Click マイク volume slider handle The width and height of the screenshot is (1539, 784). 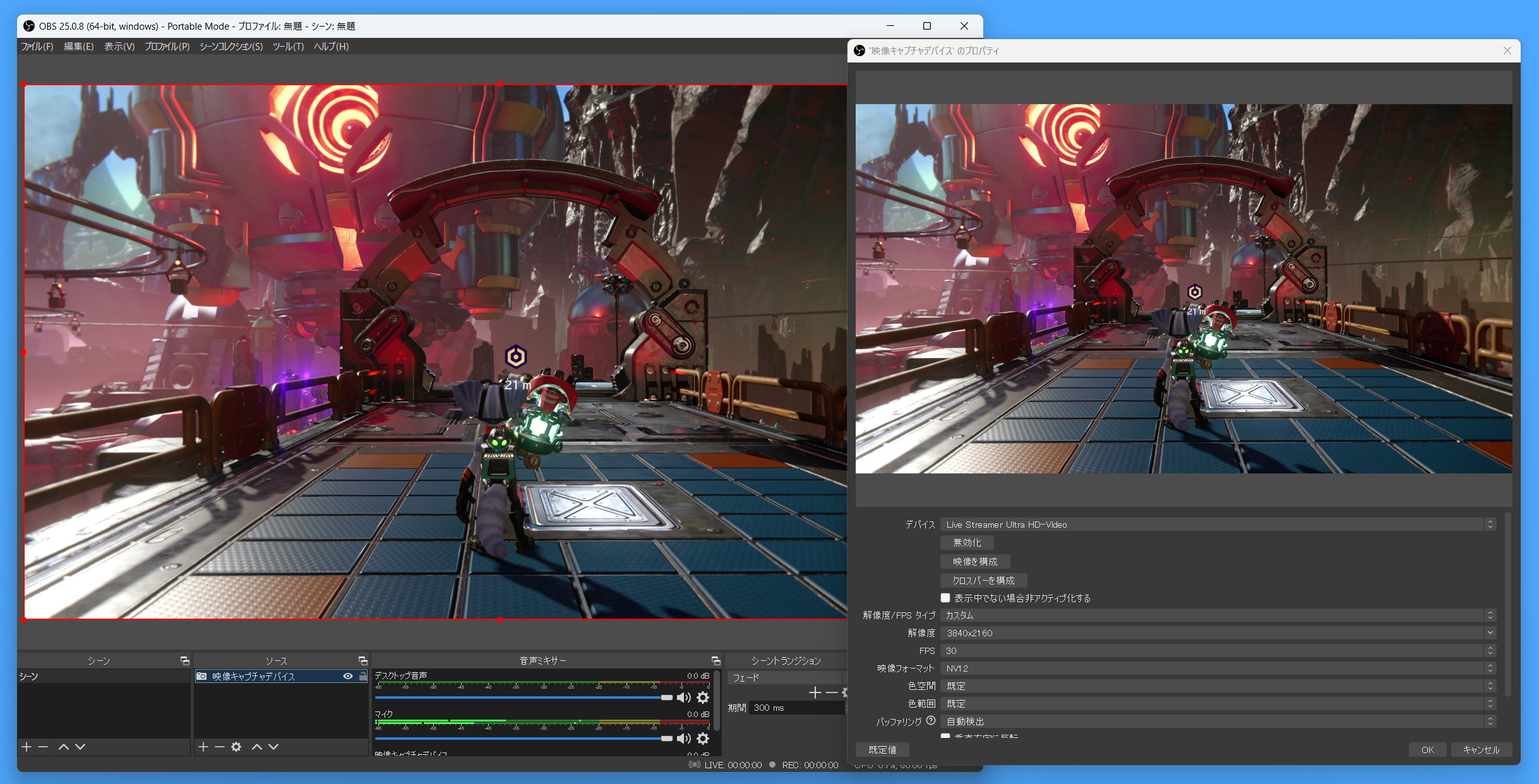point(667,738)
